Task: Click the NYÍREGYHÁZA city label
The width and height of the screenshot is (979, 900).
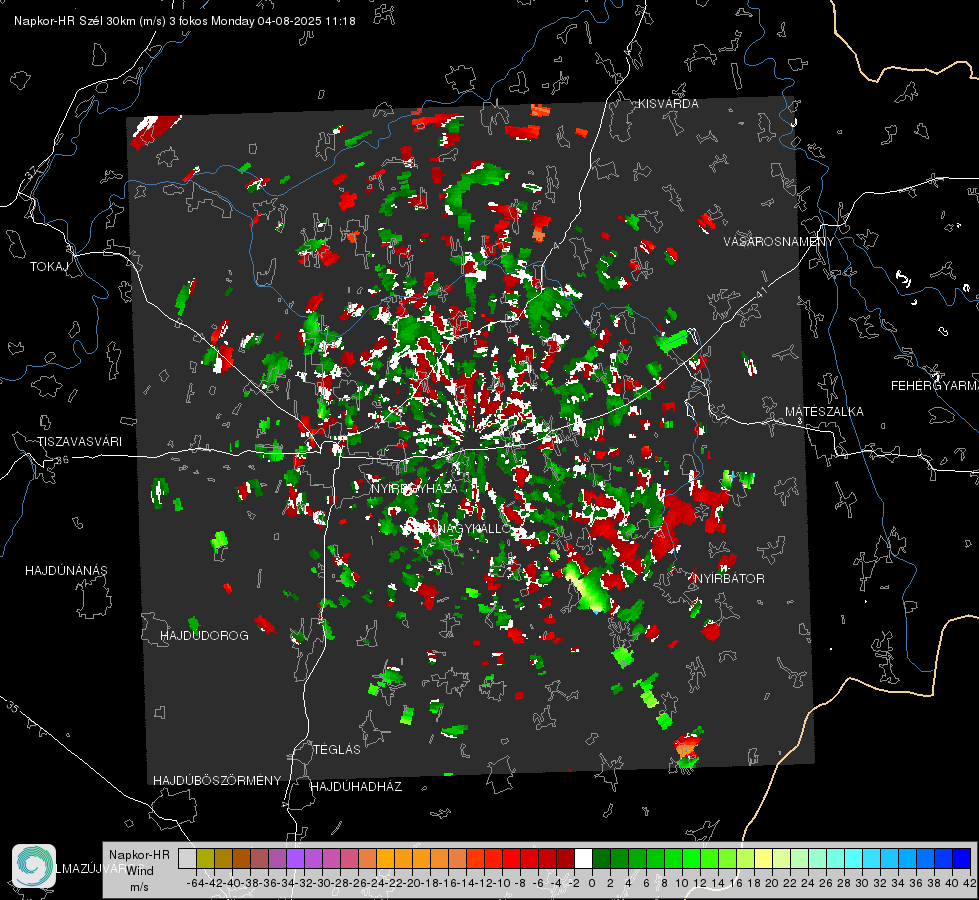Action: click(414, 488)
